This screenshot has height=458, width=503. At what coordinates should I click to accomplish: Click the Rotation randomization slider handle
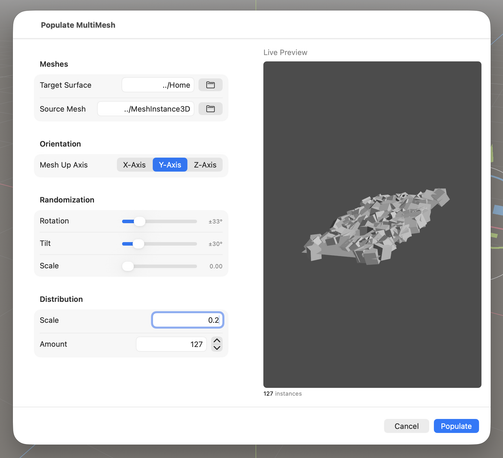point(140,221)
